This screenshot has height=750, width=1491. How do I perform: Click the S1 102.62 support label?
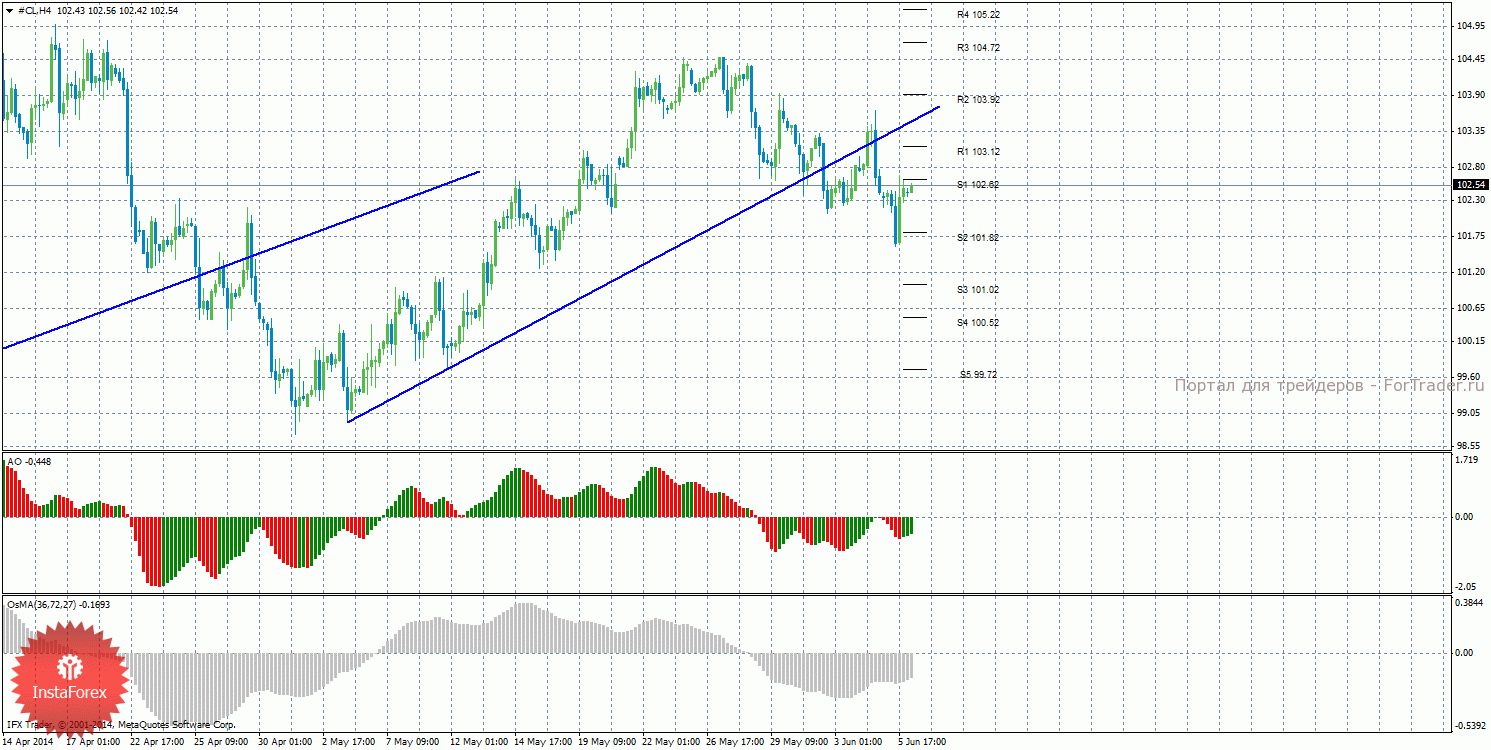977,185
